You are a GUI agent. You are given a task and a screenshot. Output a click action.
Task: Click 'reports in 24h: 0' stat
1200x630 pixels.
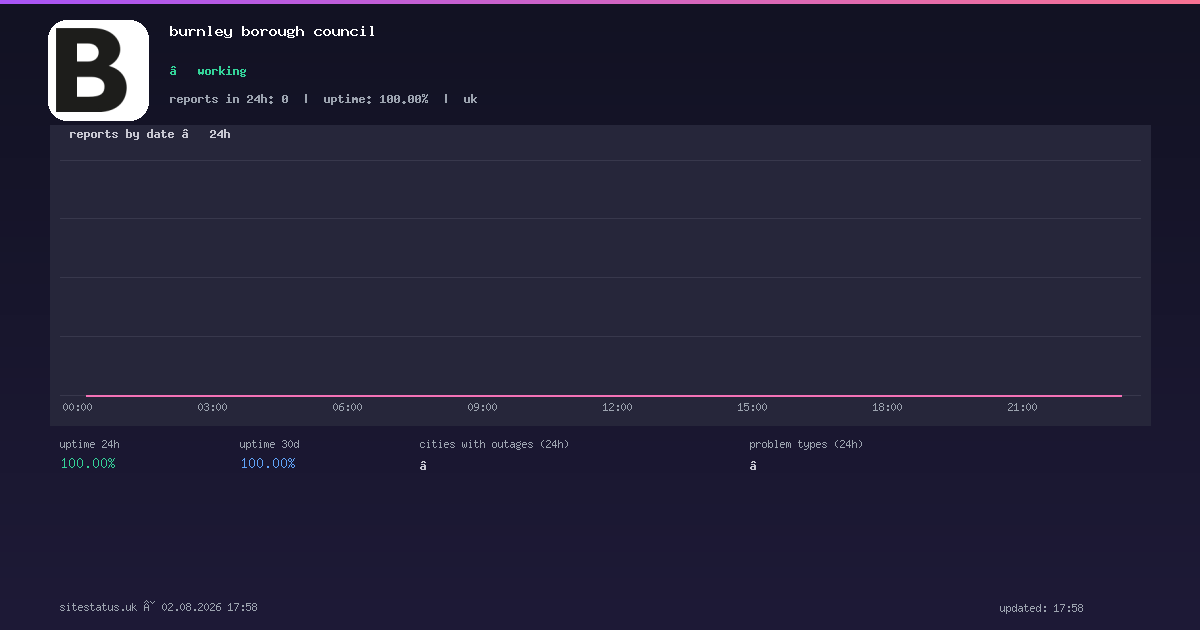[229, 99]
